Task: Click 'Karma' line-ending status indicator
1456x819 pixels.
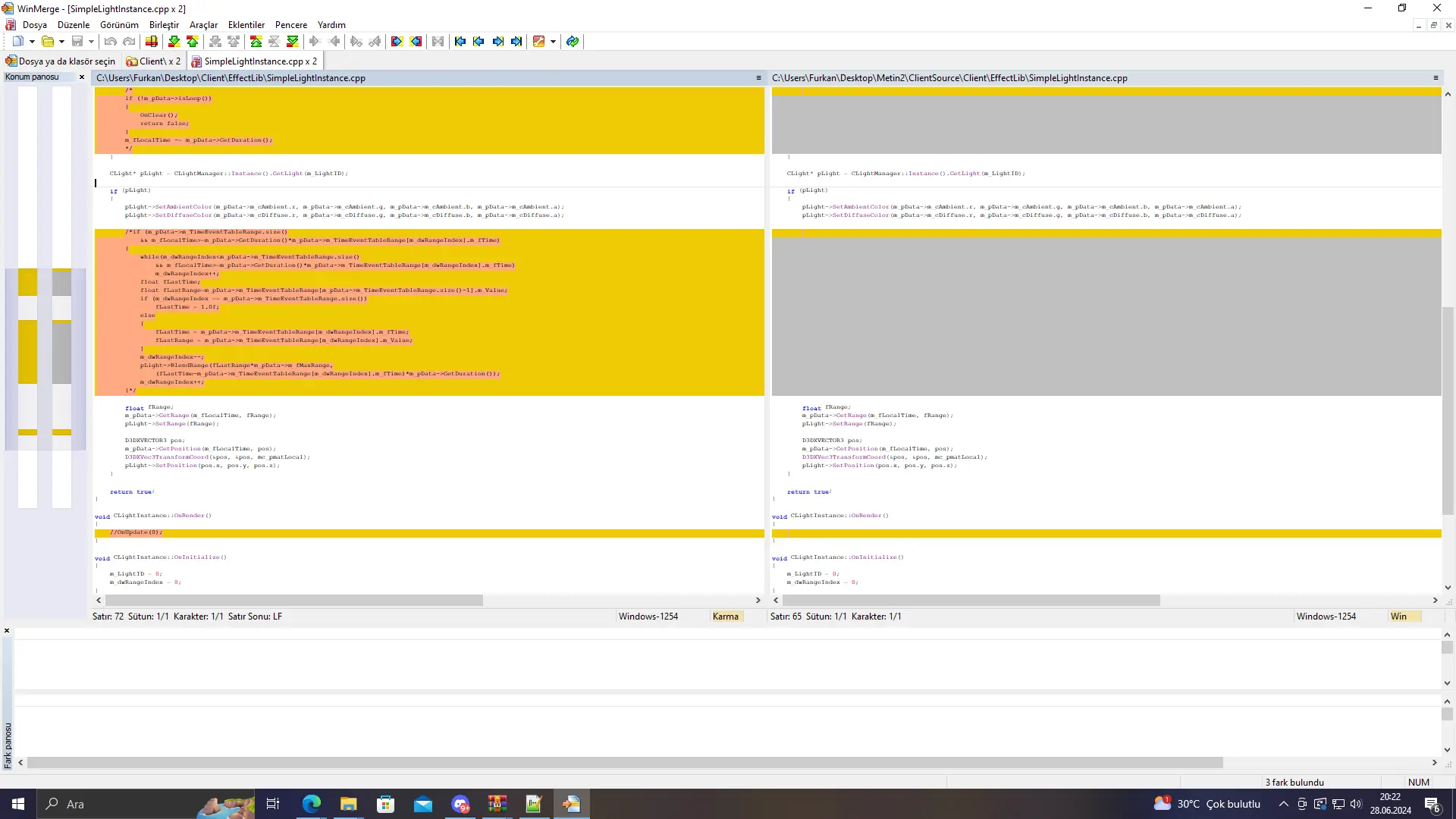Action: pos(726,617)
